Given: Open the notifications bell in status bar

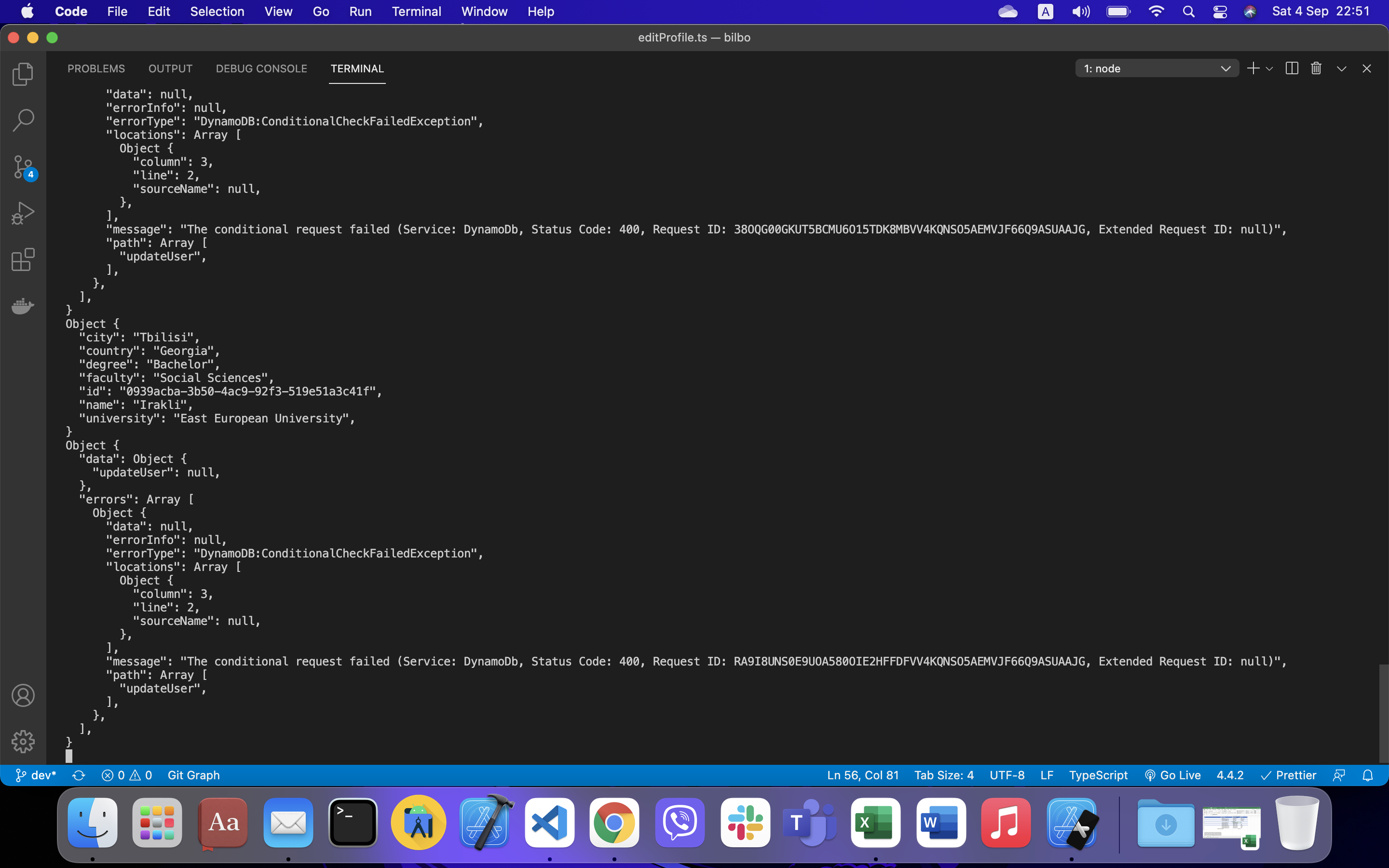Looking at the screenshot, I should click(1368, 775).
